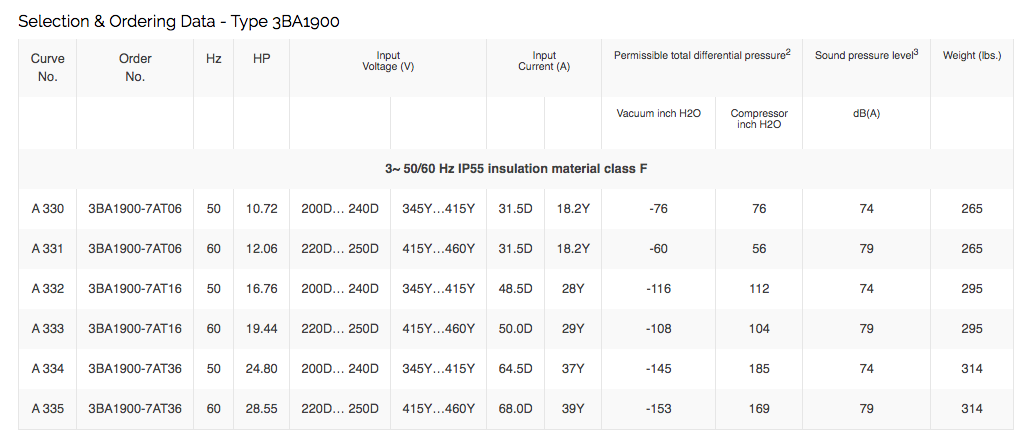Click the "Weight (lbs.)" column header
1030x442 pixels.
(x=972, y=55)
